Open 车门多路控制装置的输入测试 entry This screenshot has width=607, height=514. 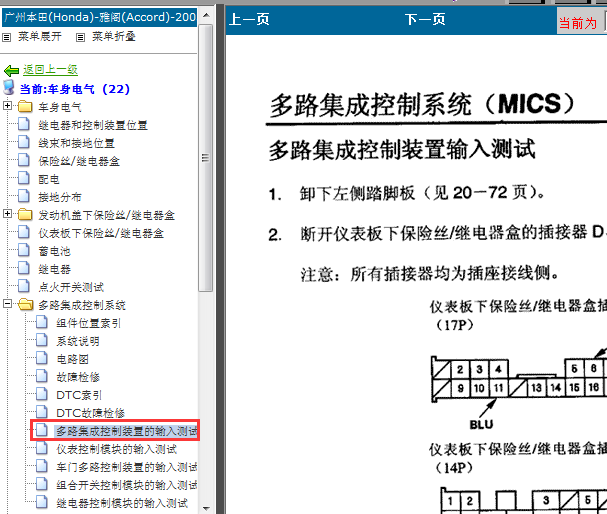127,467
